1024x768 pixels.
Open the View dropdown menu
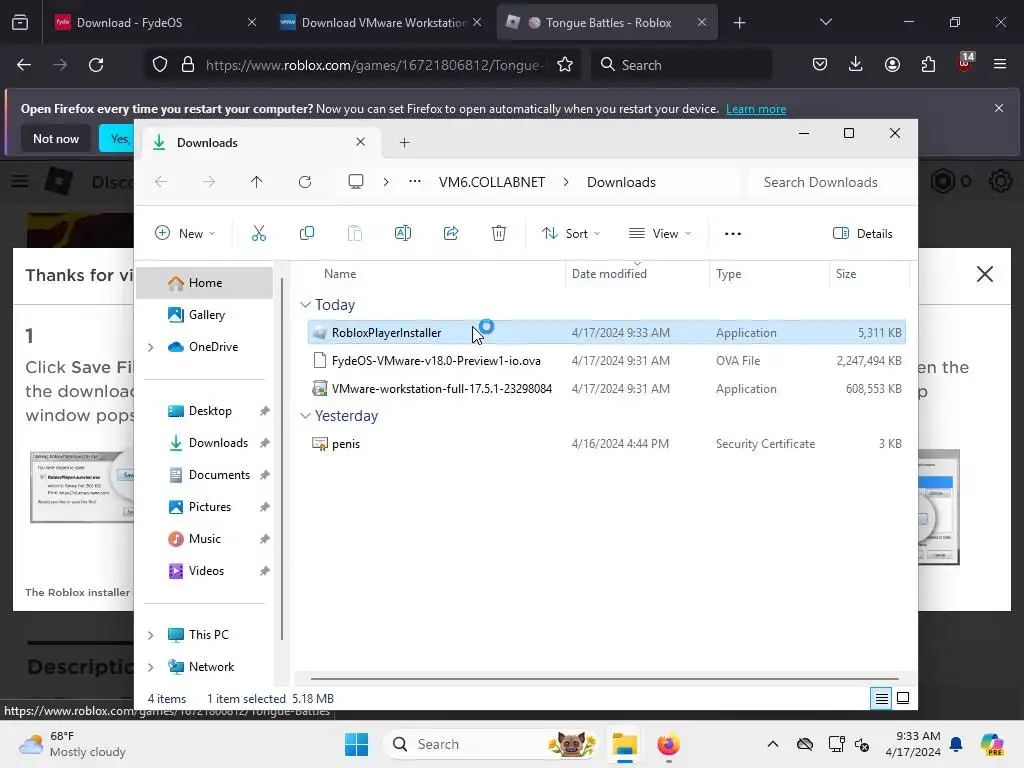660,233
